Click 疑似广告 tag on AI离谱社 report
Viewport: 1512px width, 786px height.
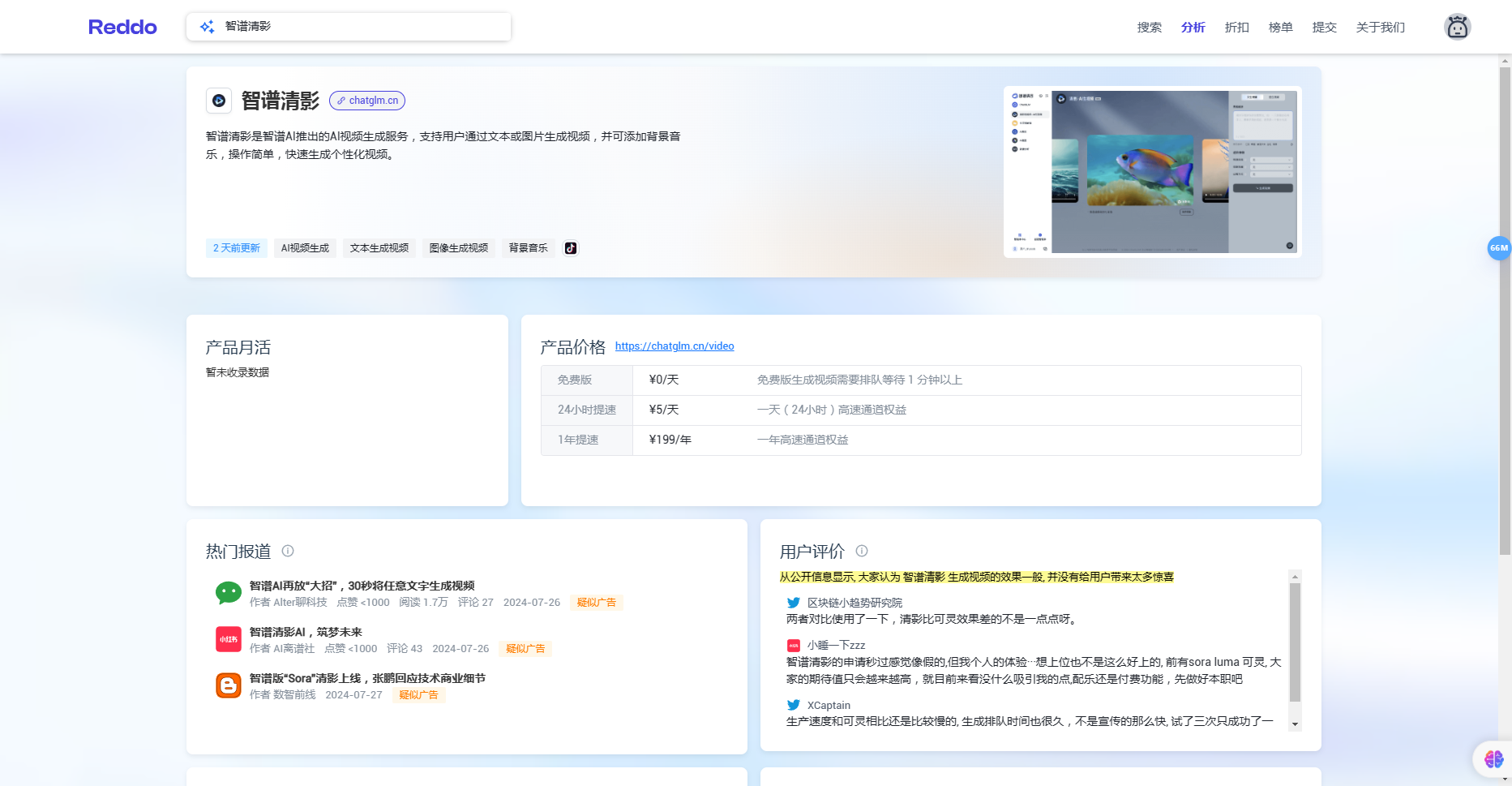point(525,649)
